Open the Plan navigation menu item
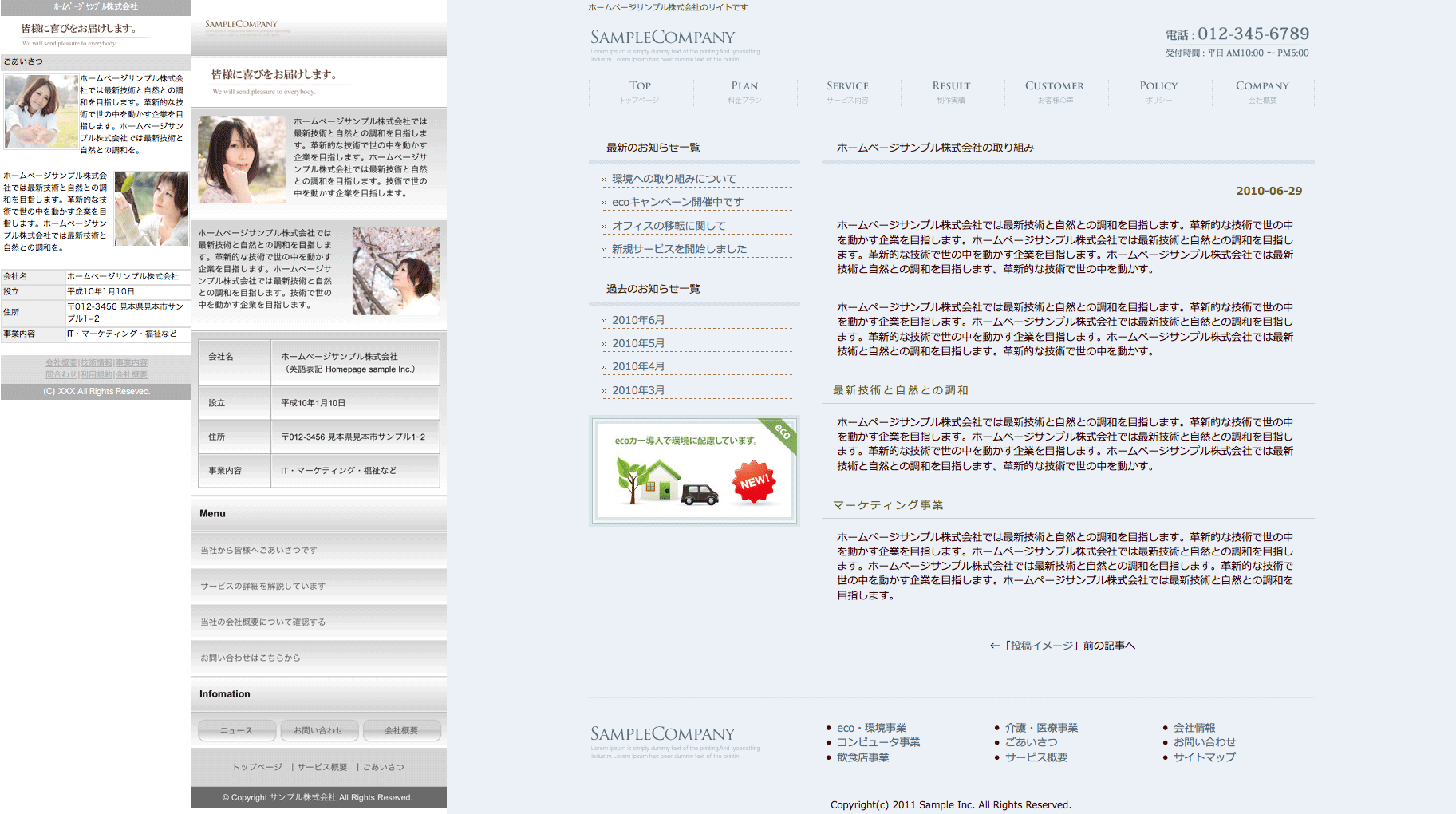Screen dimensions: 1456x814 (744, 91)
